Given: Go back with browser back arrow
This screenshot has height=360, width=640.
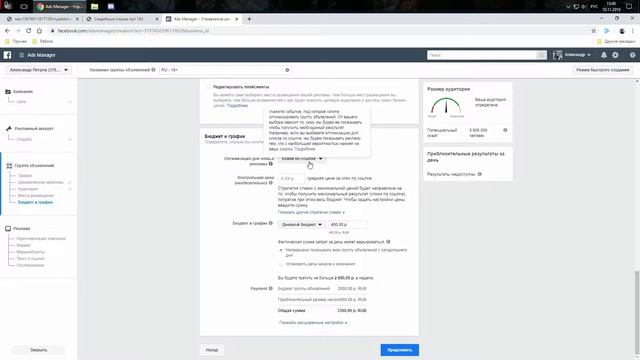Looking at the screenshot, I should pyautogui.click(x=7, y=31).
